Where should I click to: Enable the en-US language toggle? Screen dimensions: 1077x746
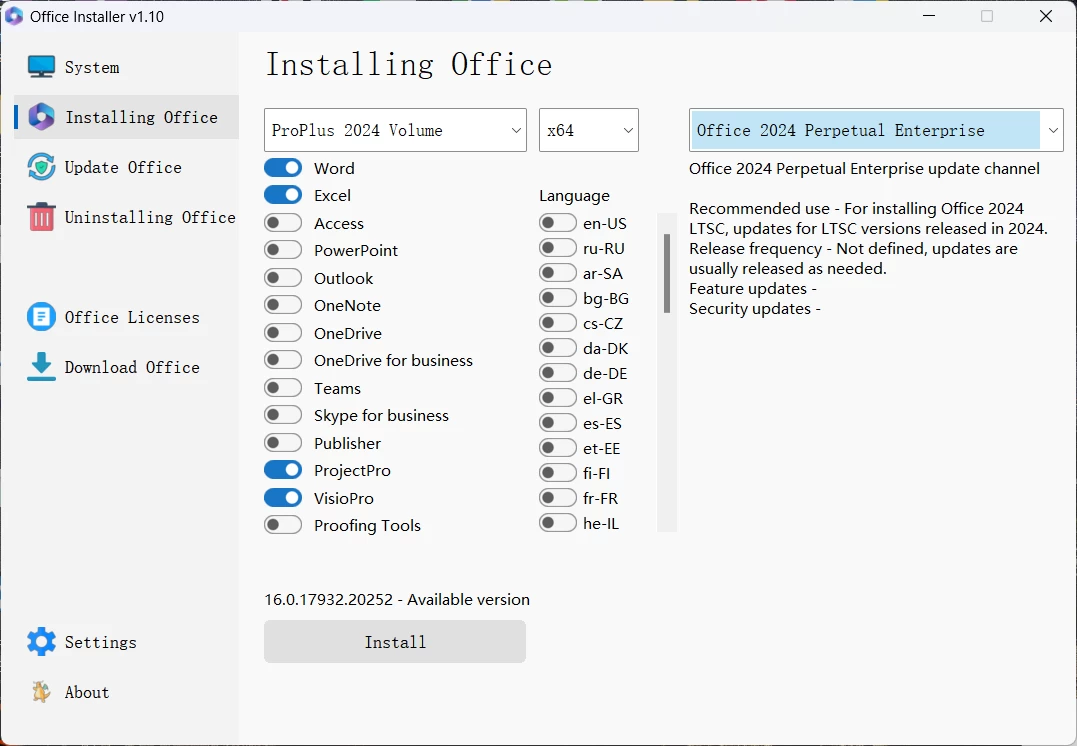click(x=558, y=223)
